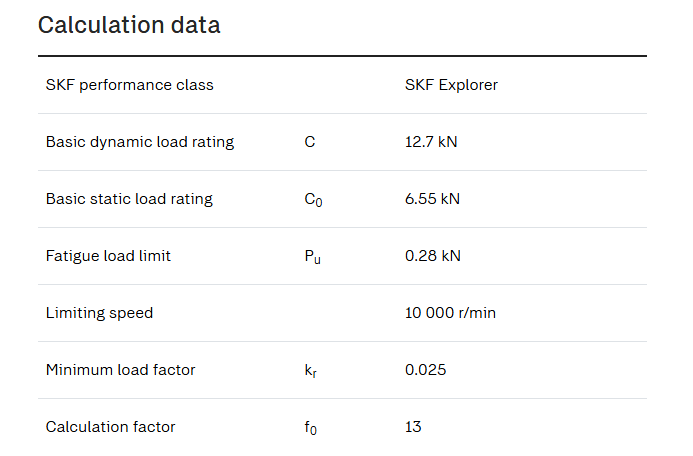The height and width of the screenshot is (456, 693).
Task: Click the f0 symbol
Action: click(311, 428)
